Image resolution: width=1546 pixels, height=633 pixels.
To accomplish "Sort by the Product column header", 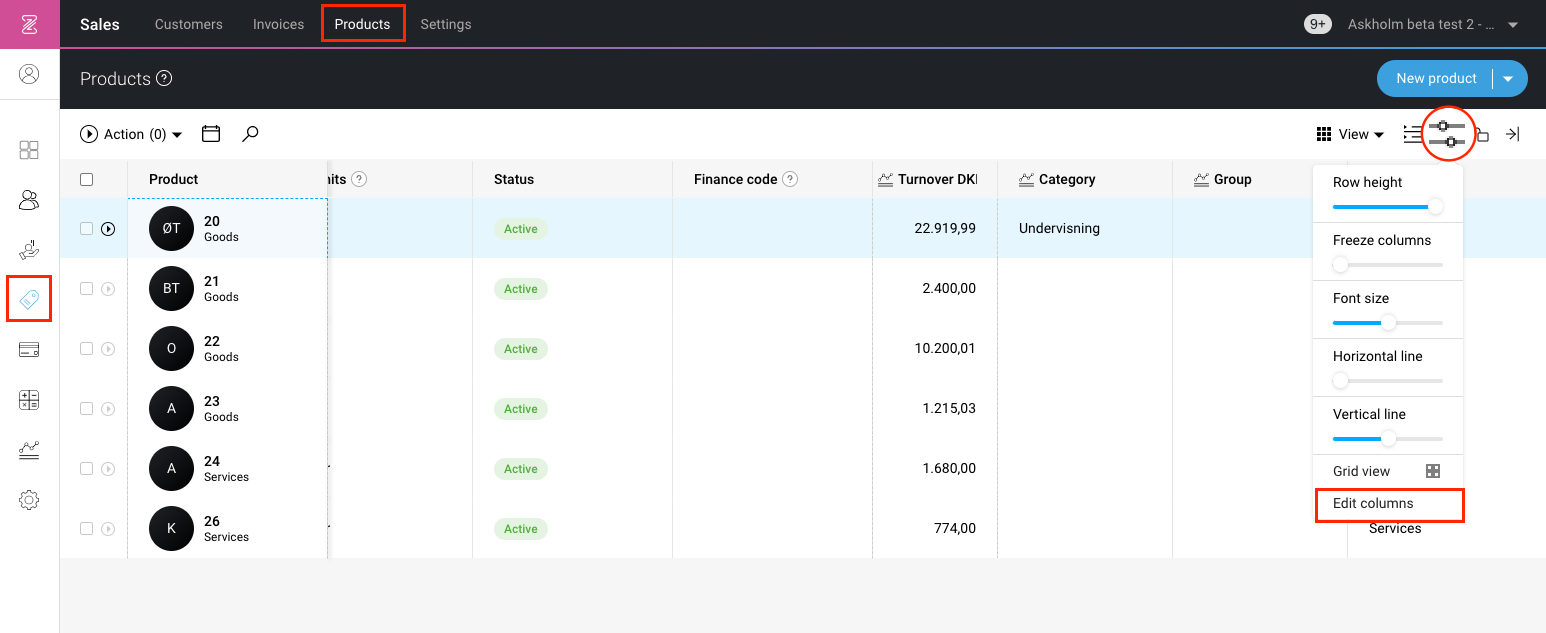I will [174, 179].
